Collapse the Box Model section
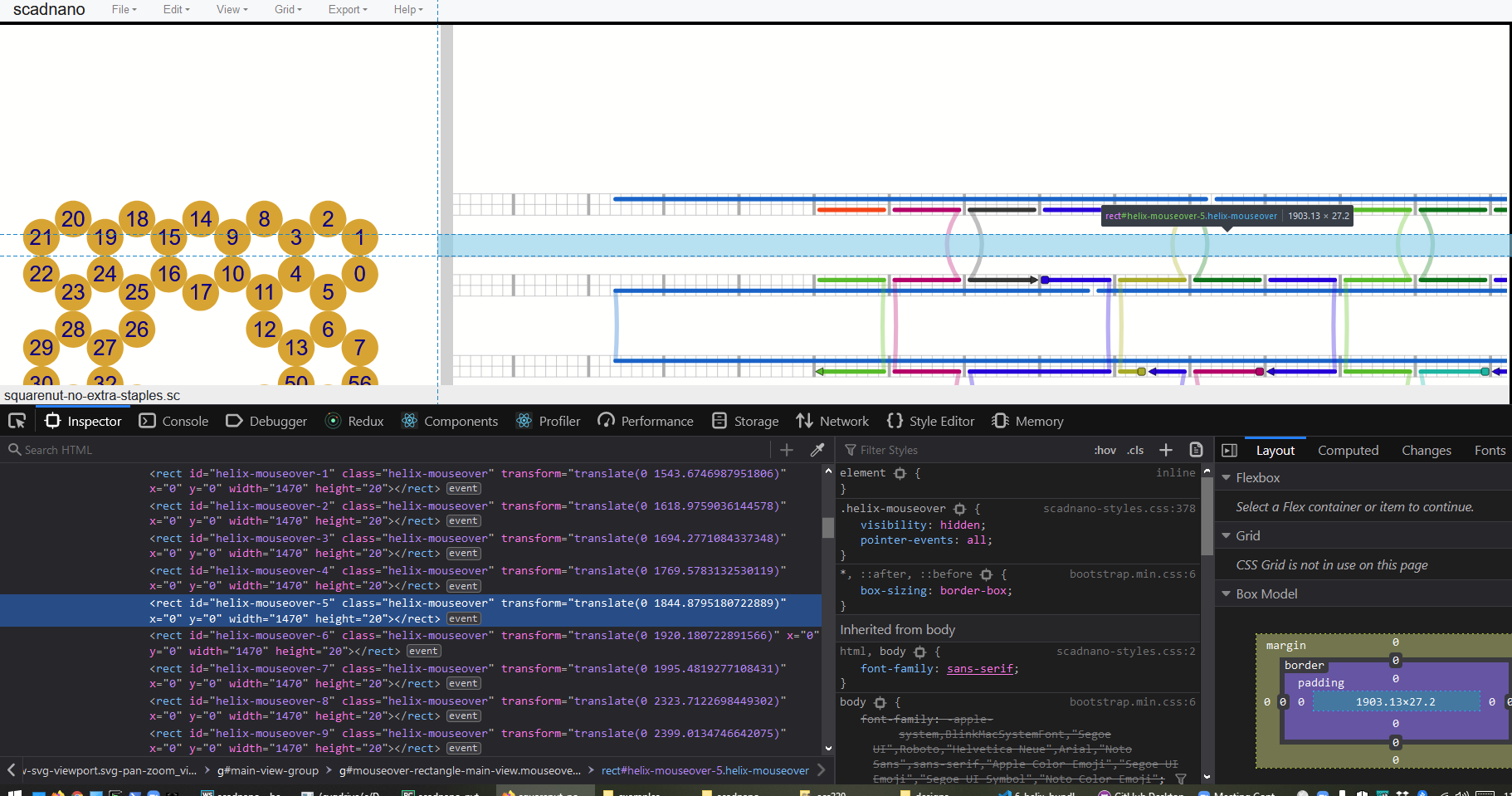The width and height of the screenshot is (1512, 796). pos(1226,594)
